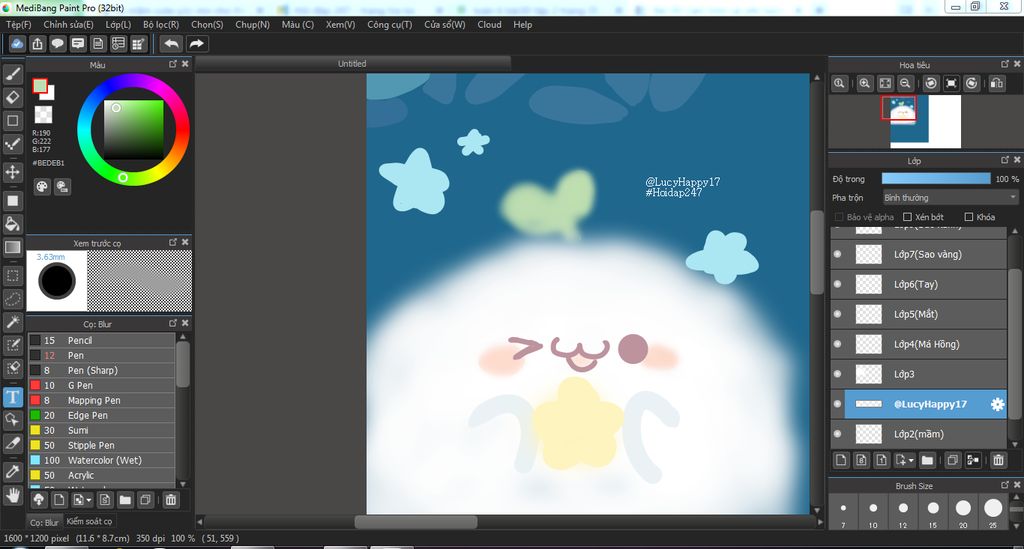This screenshot has height=549, width=1024.
Task: Select the Untitled document tab
Action: [352, 63]
